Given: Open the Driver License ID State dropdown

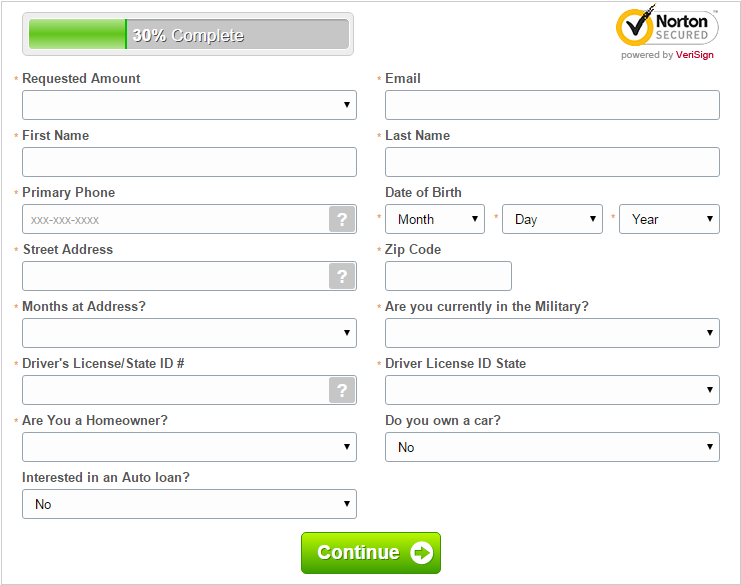Looking at the screenshot, I should click(x=552, y=390).
